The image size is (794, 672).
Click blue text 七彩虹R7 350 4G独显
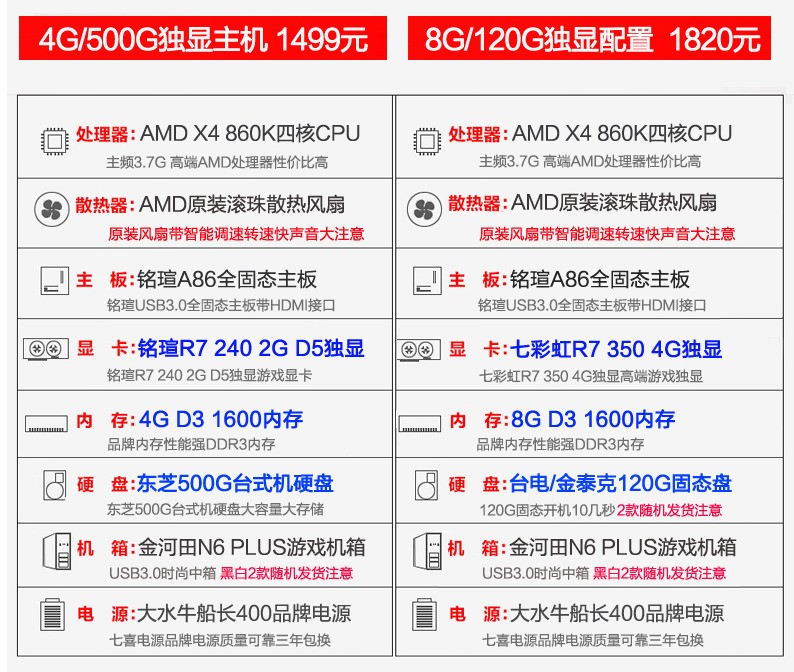(616, 349)
